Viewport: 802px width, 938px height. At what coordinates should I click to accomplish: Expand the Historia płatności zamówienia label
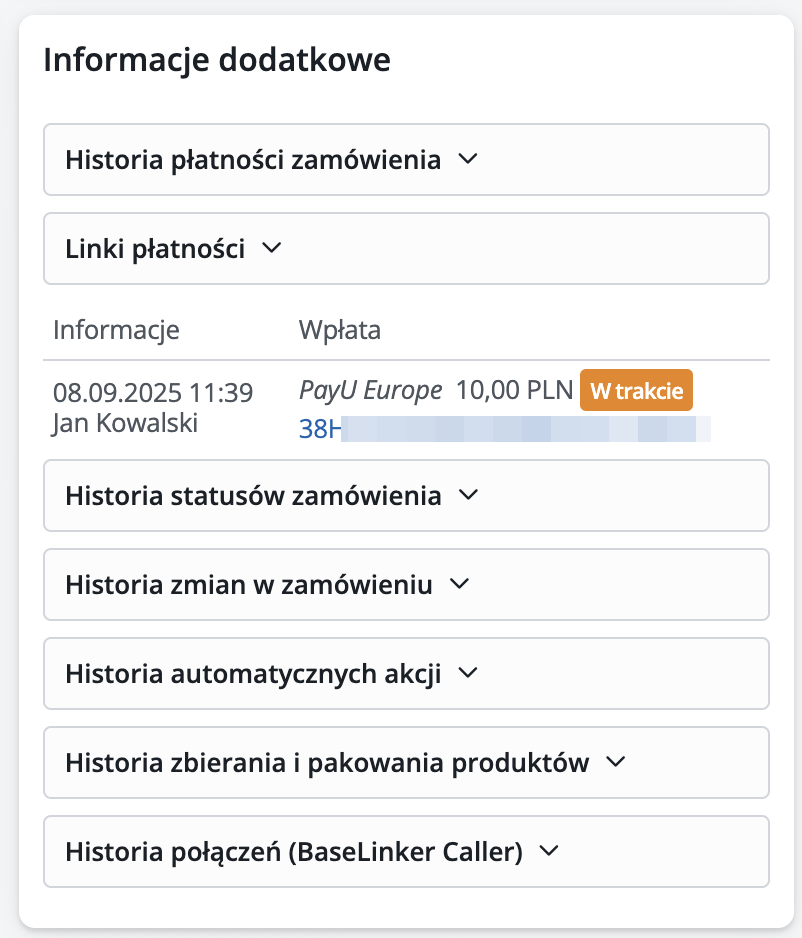[253, 160]
